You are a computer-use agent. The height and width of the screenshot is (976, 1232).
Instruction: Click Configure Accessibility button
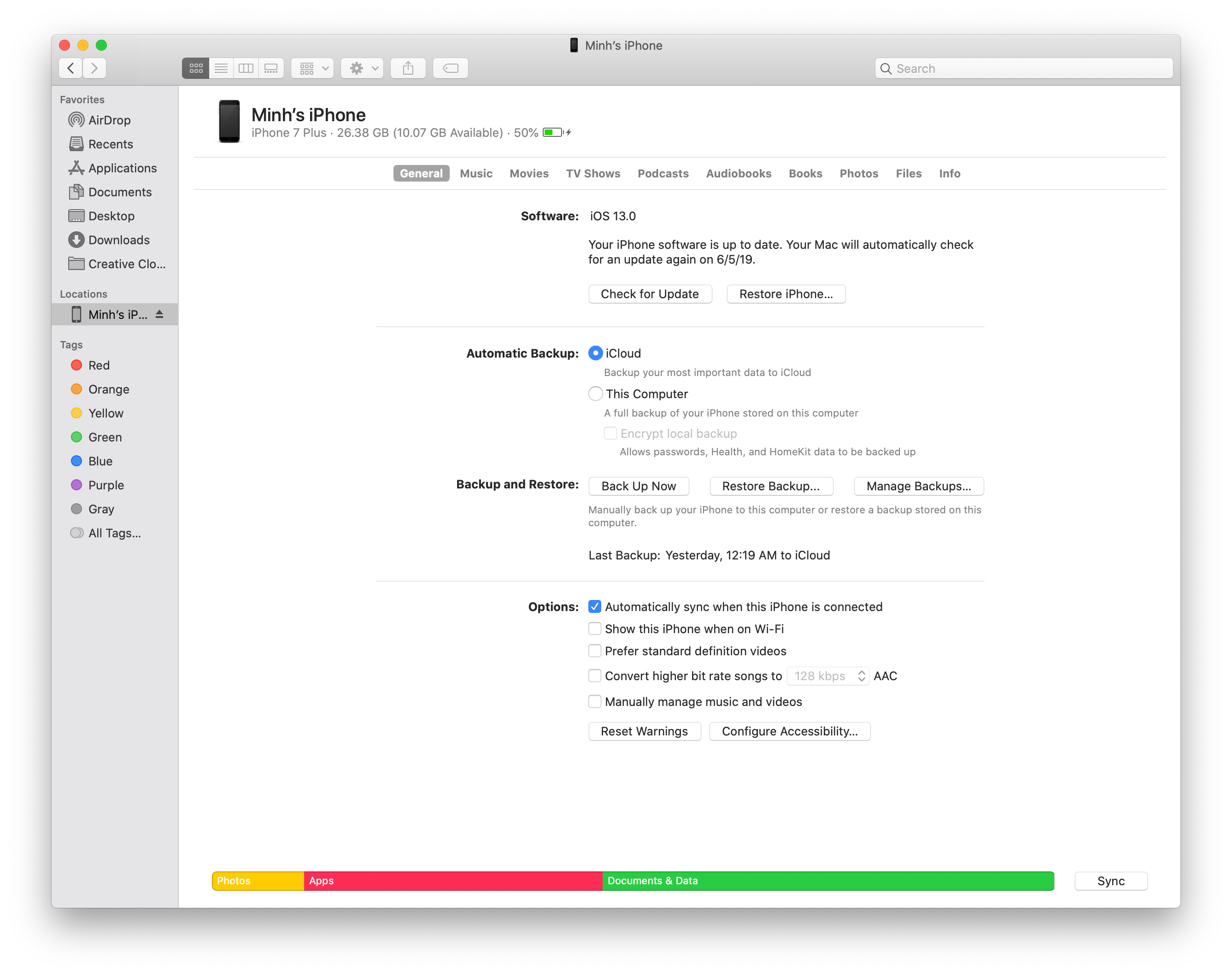(x=789, y=732)
